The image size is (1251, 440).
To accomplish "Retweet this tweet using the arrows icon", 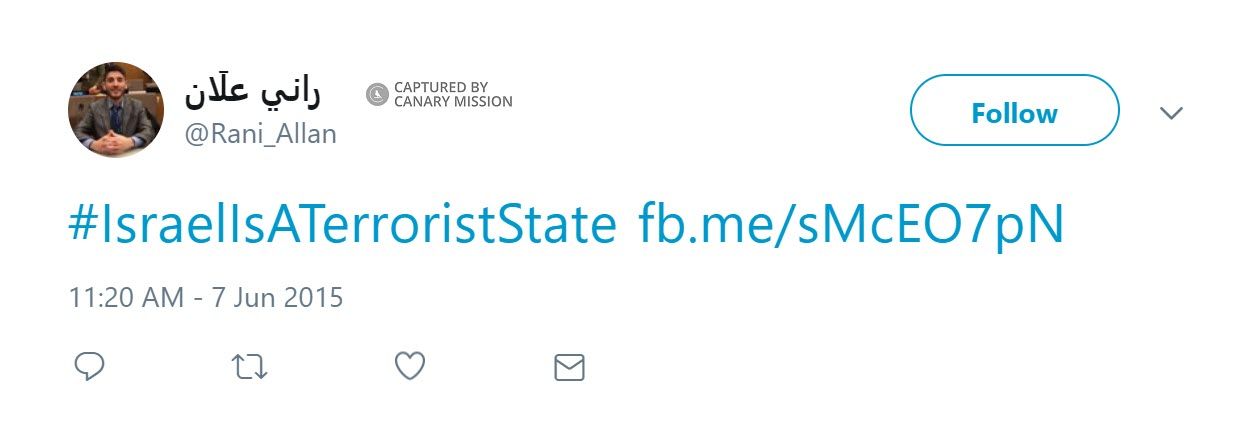I will [249, 367].
